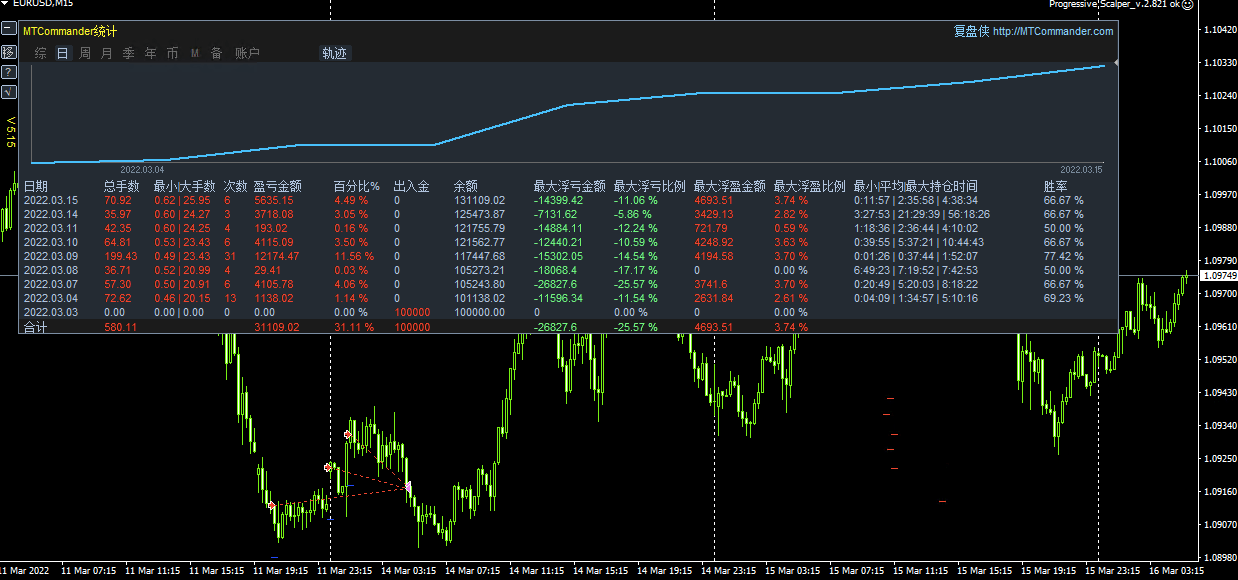1238x580 pixels.
Task: Toggle the 轨迹 trajectory display button
Action: [x=335, y=53]
